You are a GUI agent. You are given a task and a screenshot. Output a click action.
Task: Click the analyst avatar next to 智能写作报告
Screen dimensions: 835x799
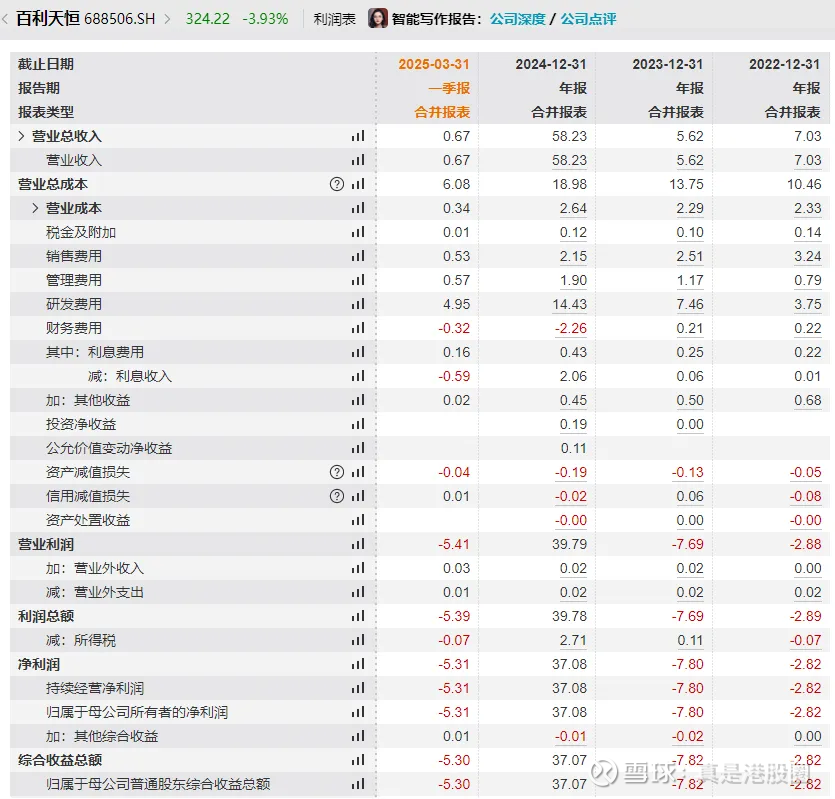click(x=378, y=19)
